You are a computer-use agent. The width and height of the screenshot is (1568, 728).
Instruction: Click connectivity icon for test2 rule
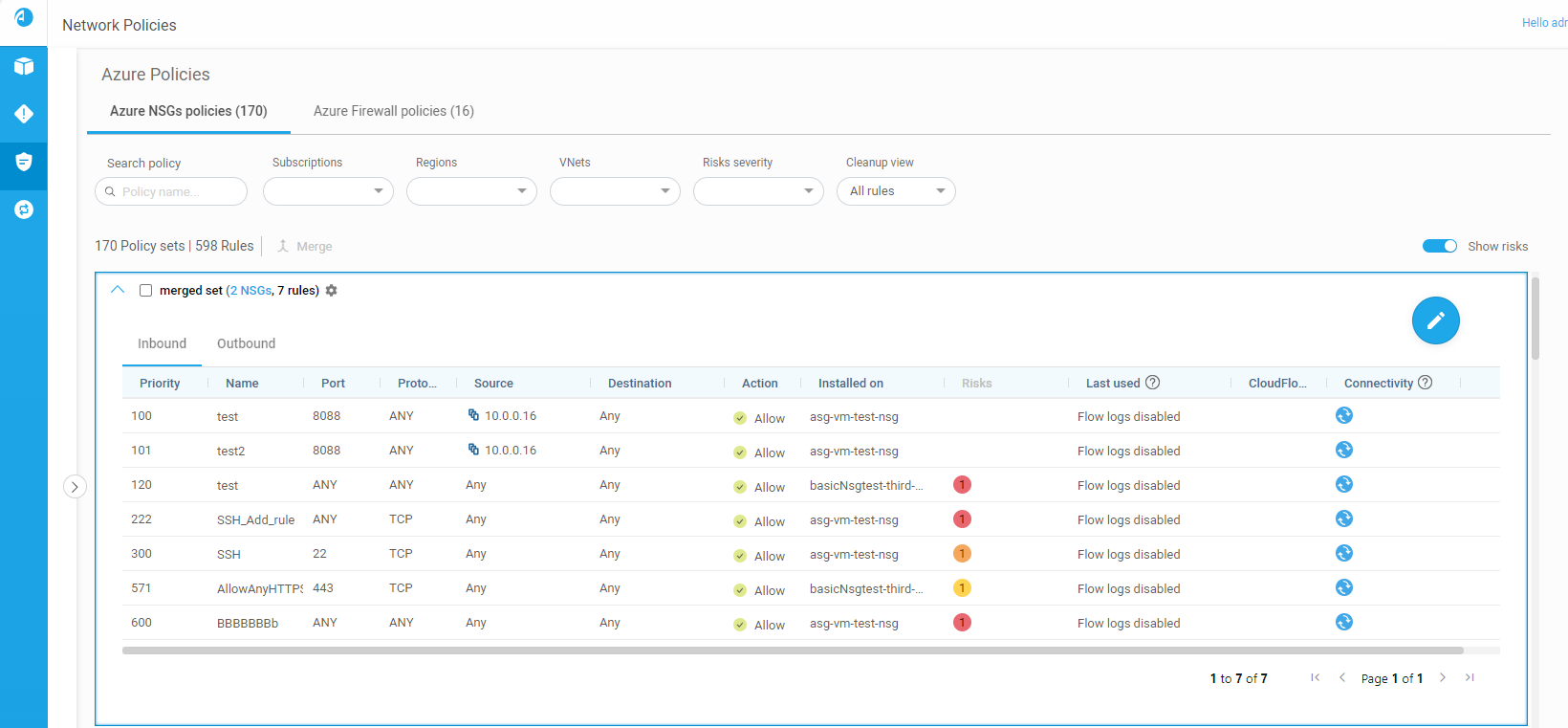point(1344,450)
